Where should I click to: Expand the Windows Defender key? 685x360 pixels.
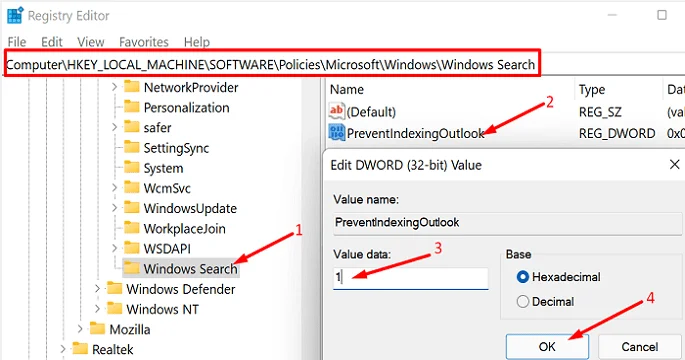97,288
